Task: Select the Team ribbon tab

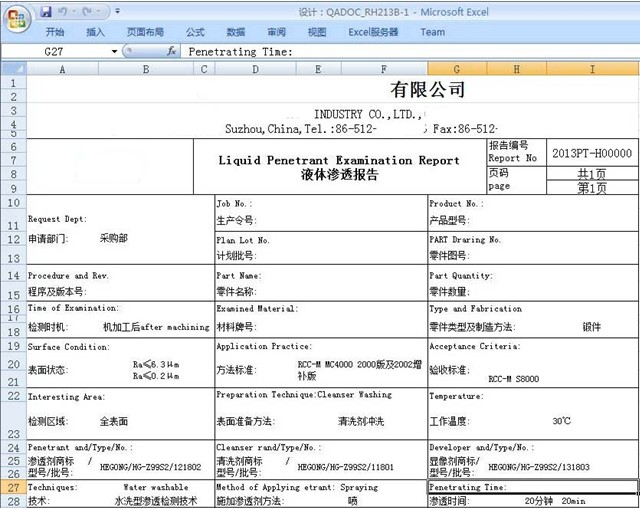Action: [432, 32]
